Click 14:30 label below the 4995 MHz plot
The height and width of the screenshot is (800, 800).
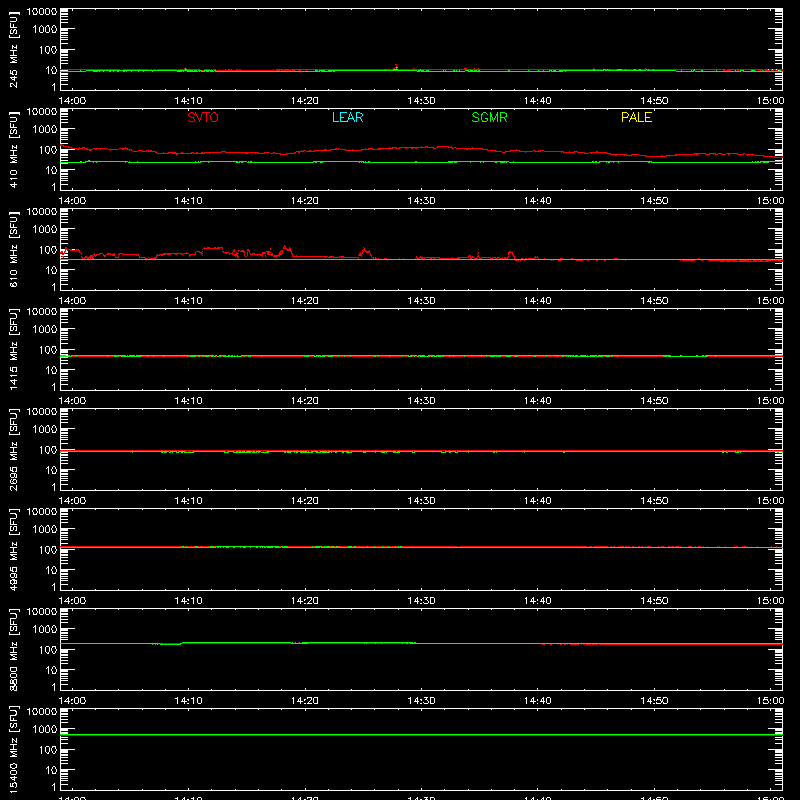click(421, 601)
